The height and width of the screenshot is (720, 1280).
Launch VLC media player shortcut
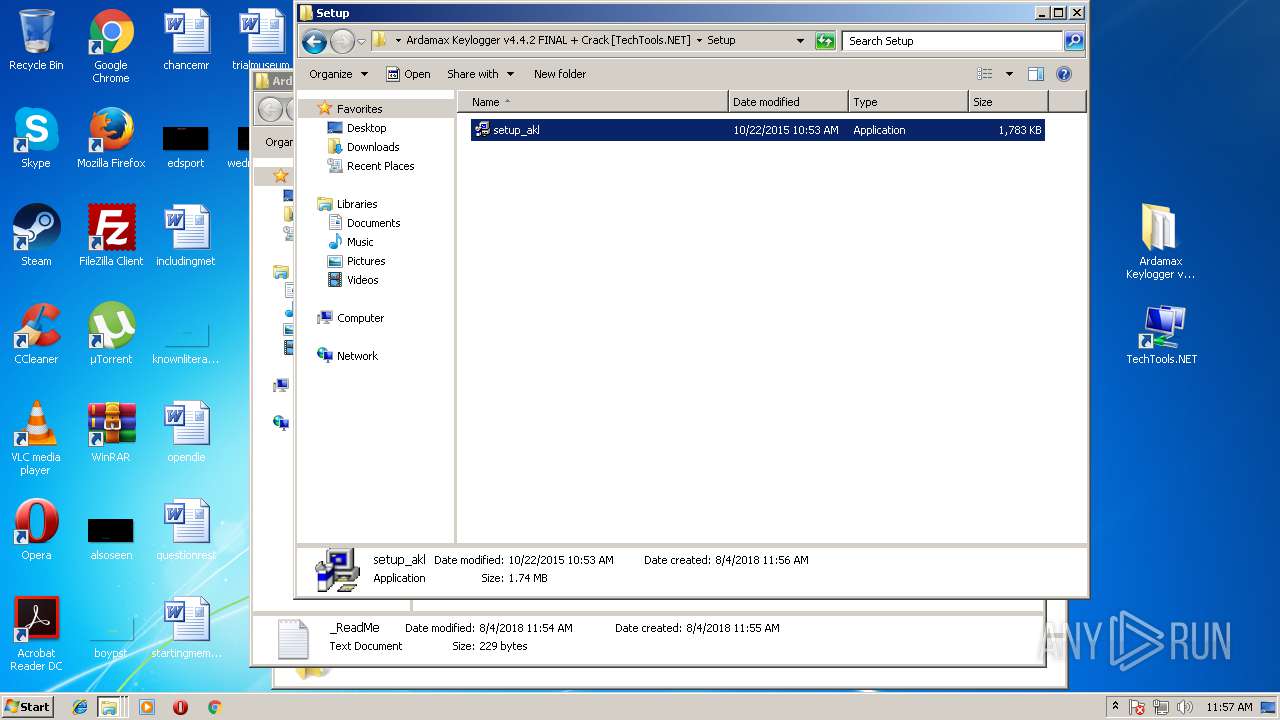(36, 438)
